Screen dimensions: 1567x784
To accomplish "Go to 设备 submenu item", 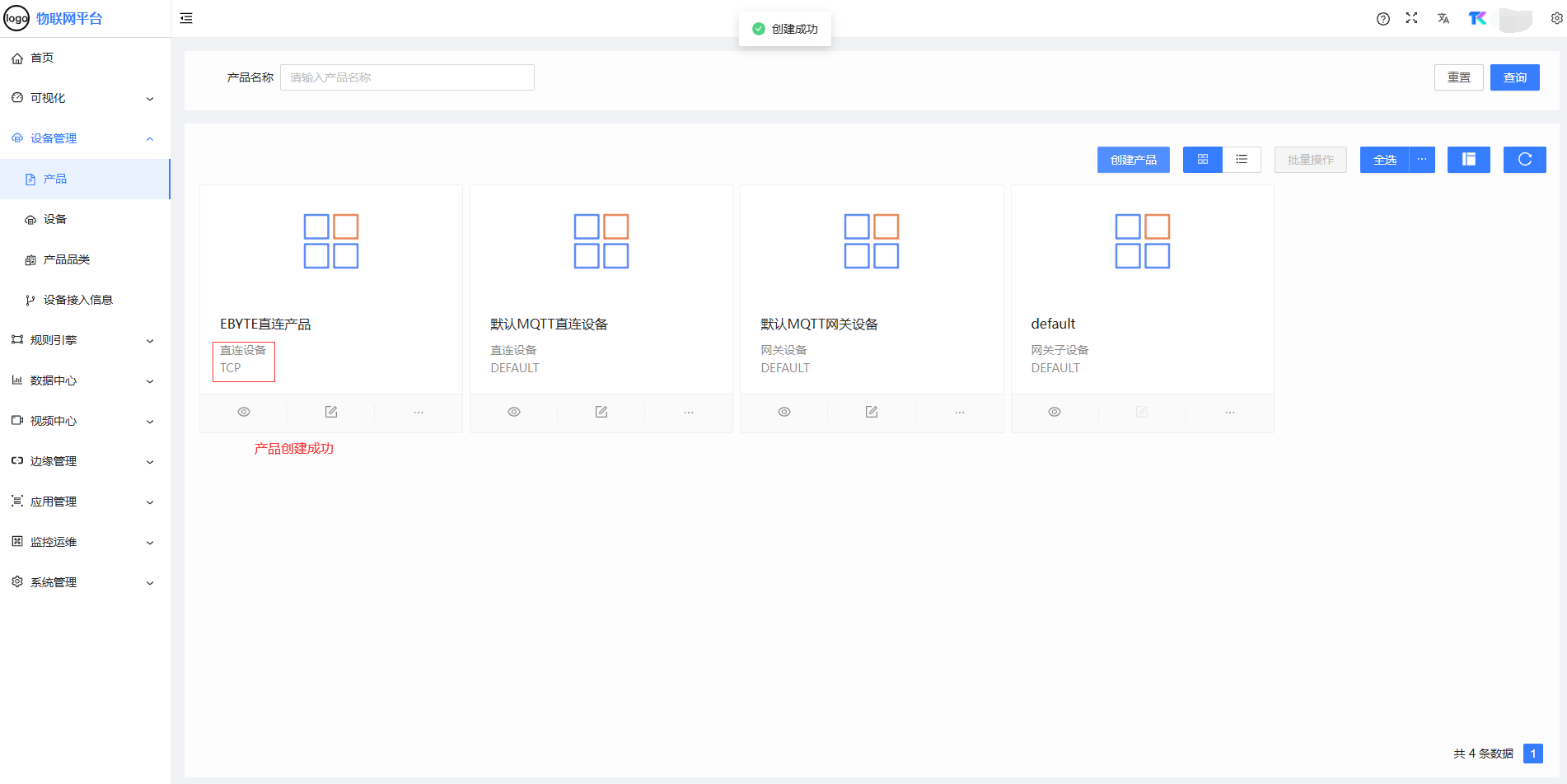I will 55,219.
